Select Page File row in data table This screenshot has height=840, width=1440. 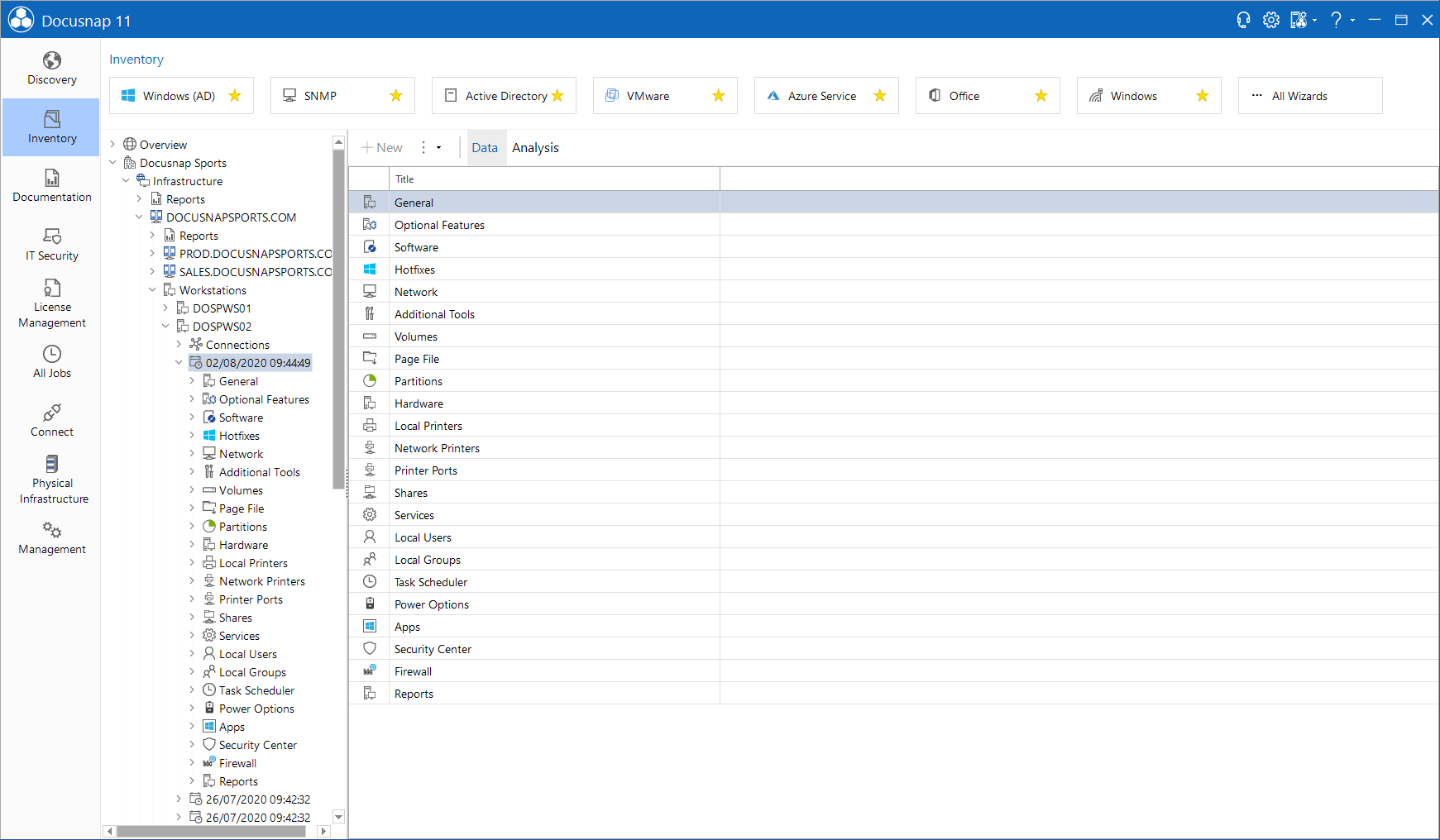(x=893, y=359)
